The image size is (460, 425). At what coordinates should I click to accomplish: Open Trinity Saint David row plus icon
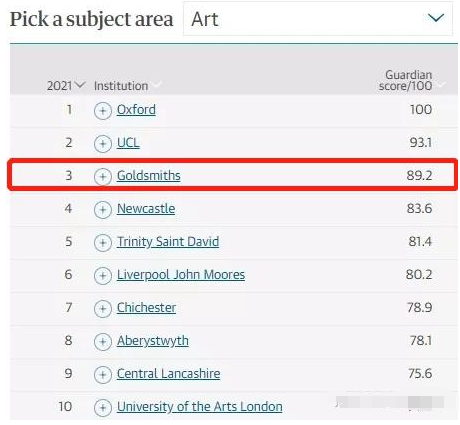pos(103,243)
